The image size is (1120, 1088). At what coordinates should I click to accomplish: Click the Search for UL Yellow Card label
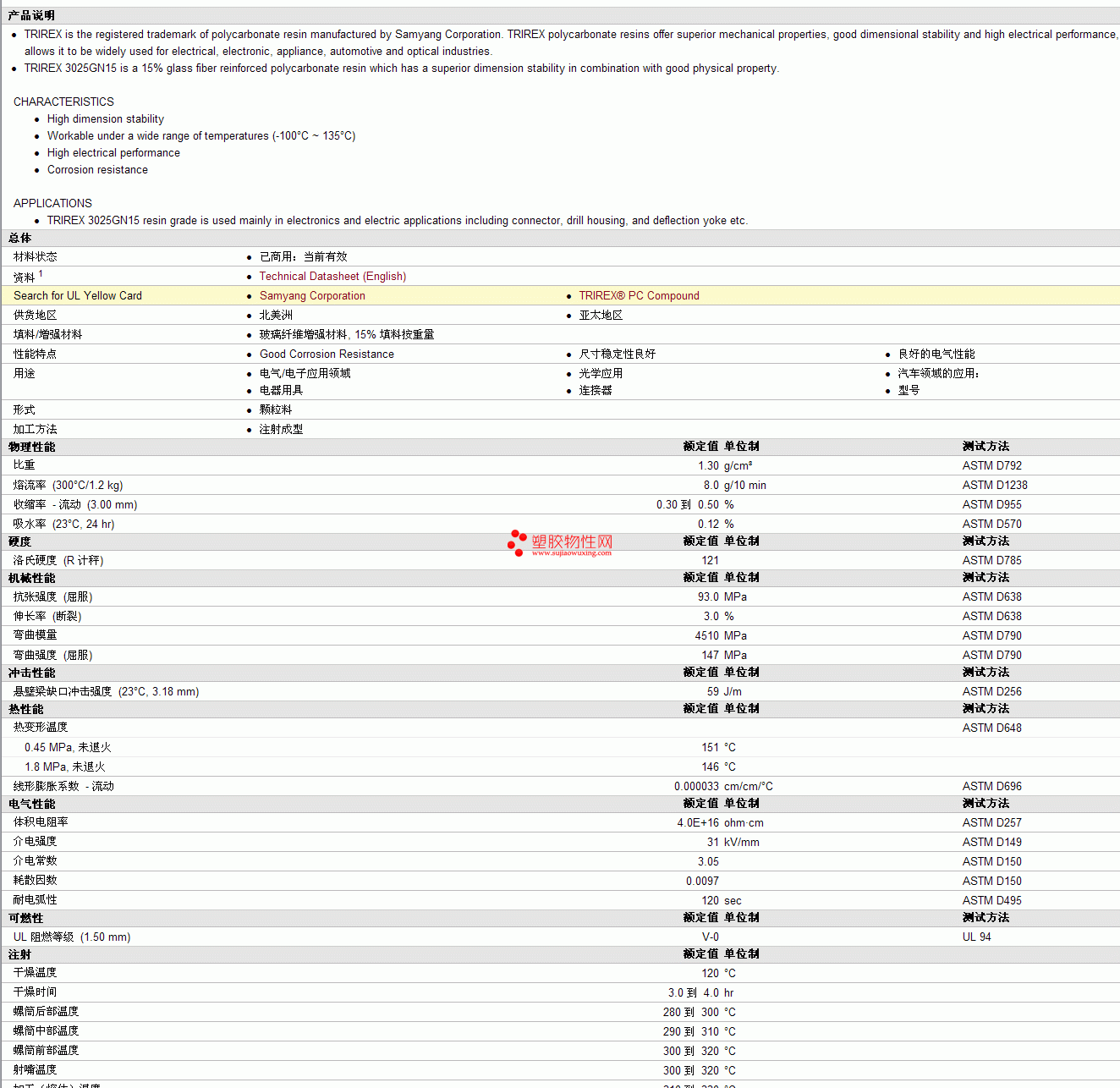tap(78, 296)
